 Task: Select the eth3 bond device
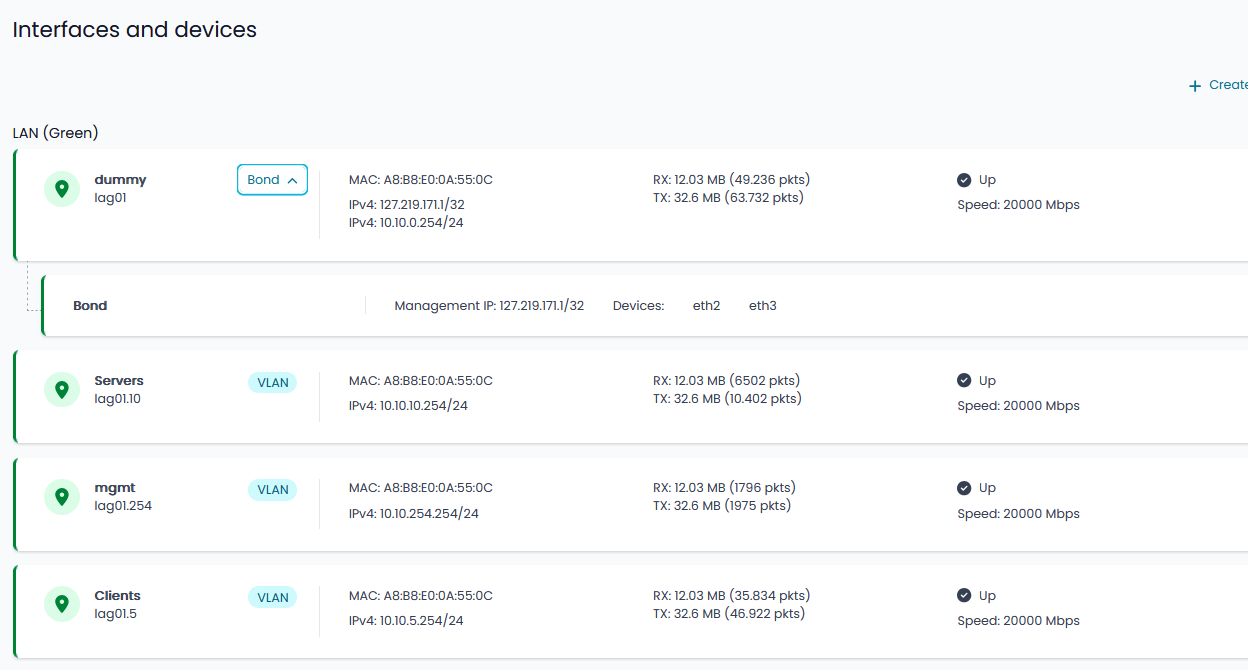762,306
